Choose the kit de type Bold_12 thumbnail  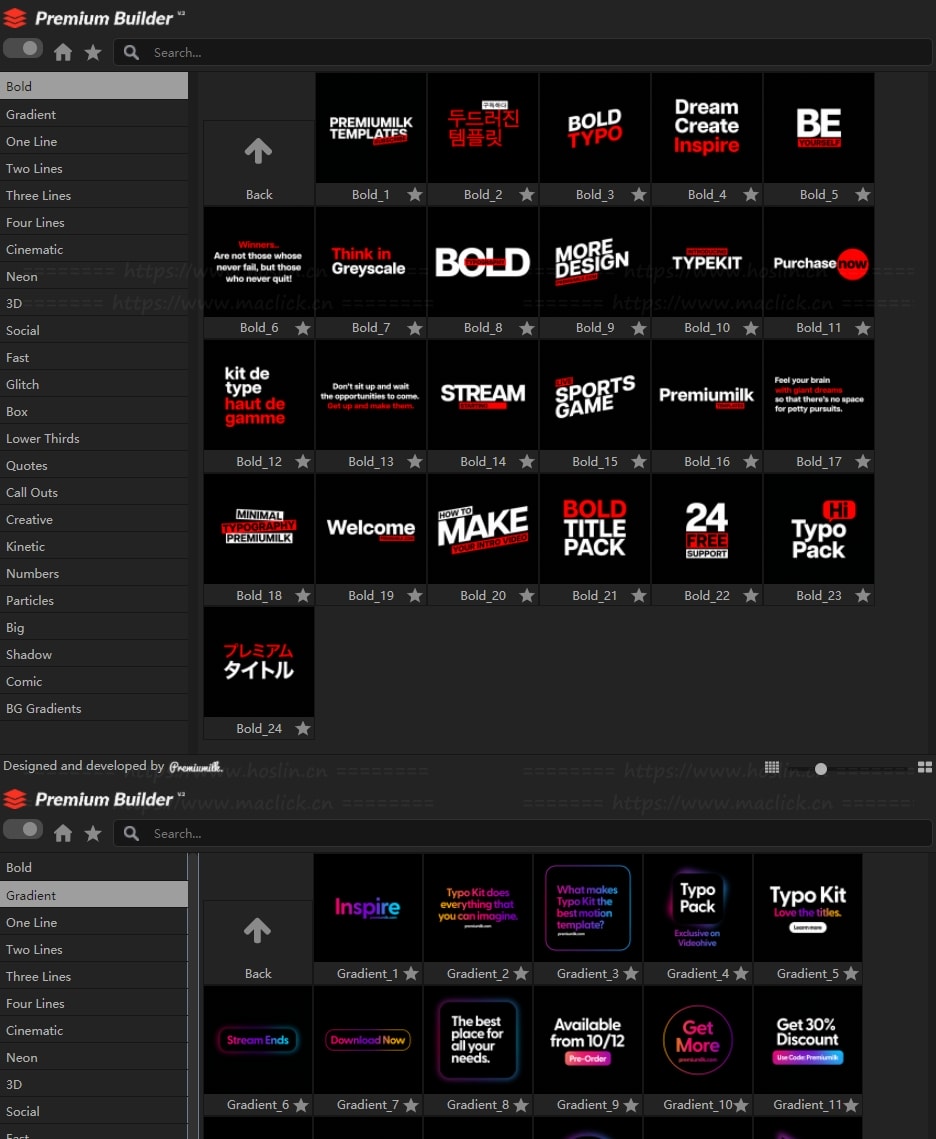coord(259,395)
